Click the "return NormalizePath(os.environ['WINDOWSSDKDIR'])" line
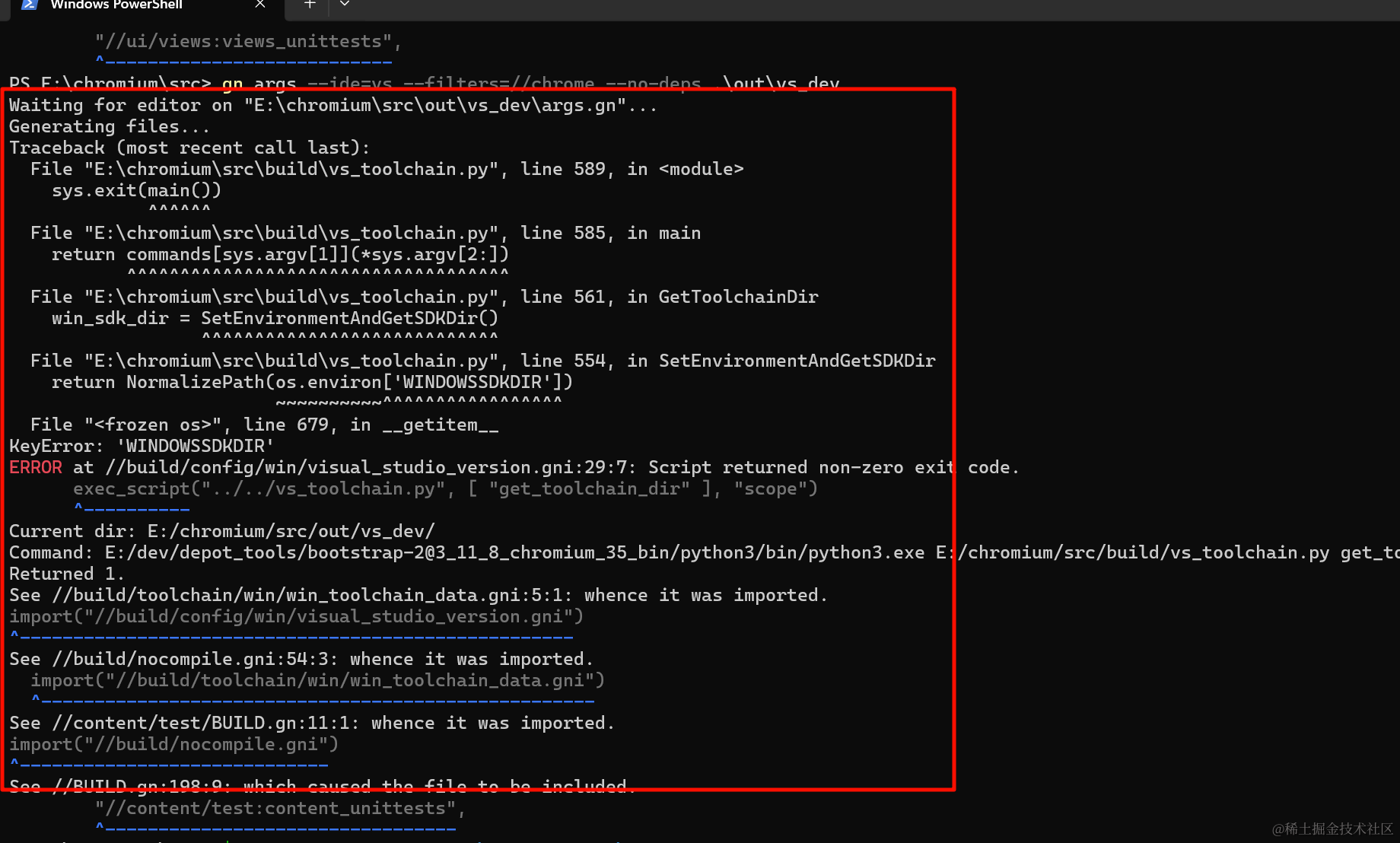 point(312,382)
